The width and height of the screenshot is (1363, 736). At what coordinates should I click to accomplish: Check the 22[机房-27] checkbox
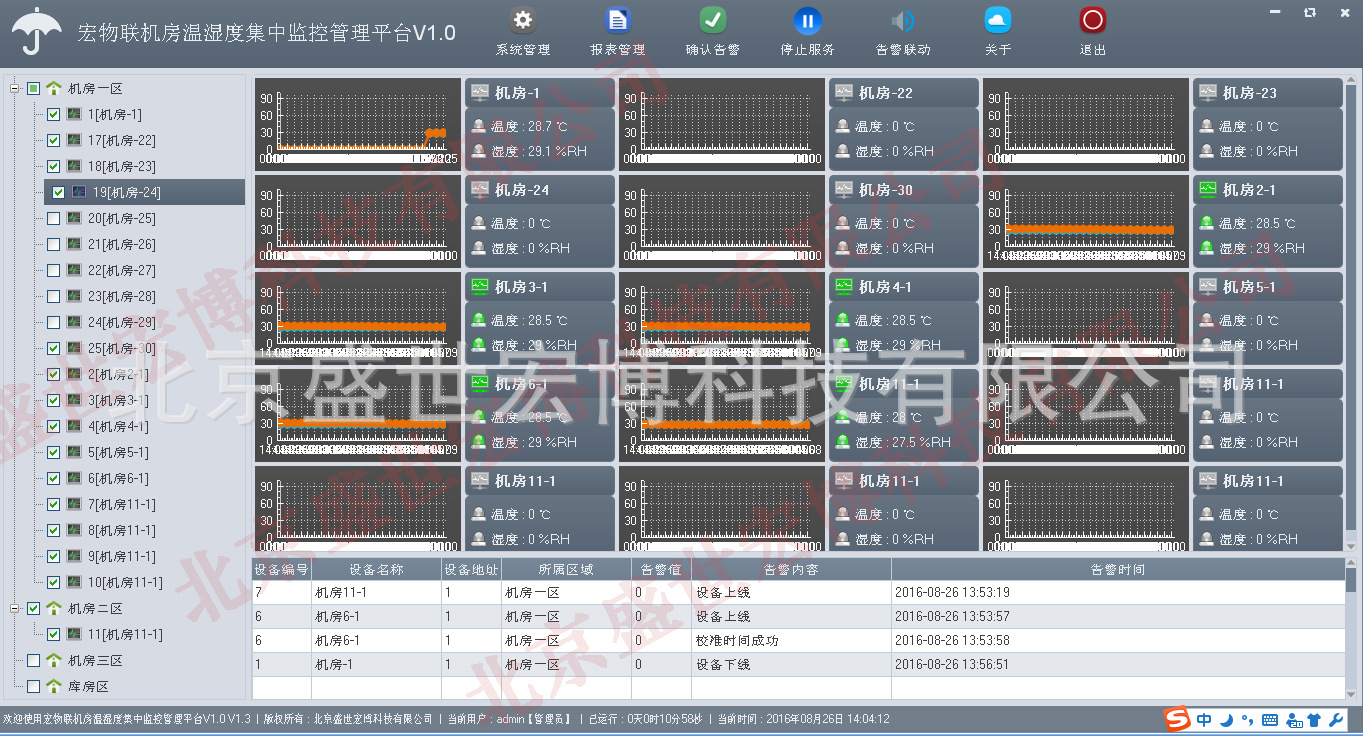pos(54,270)
